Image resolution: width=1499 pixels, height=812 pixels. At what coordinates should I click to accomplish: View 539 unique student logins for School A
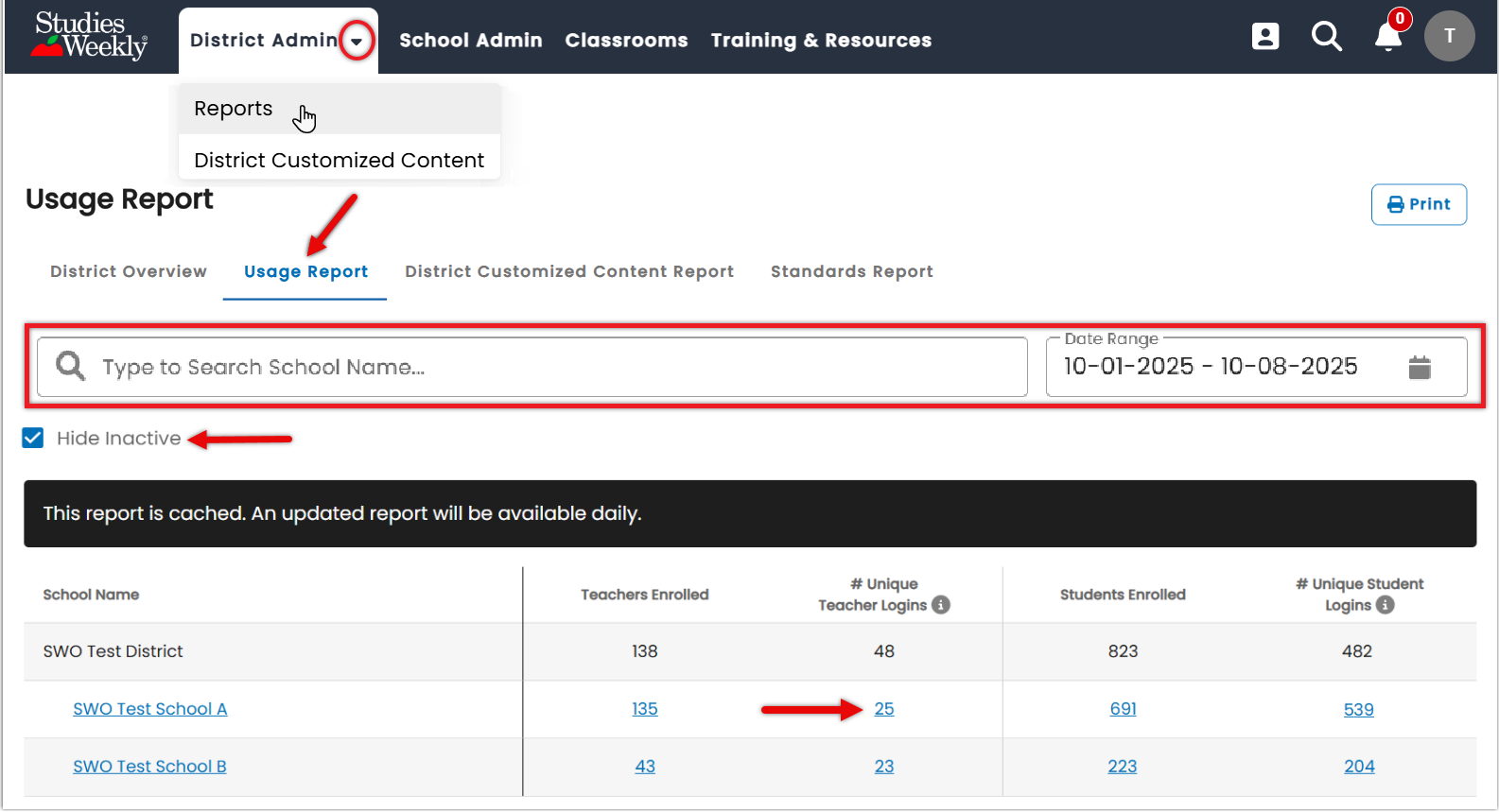click(x=1359, y=710)
